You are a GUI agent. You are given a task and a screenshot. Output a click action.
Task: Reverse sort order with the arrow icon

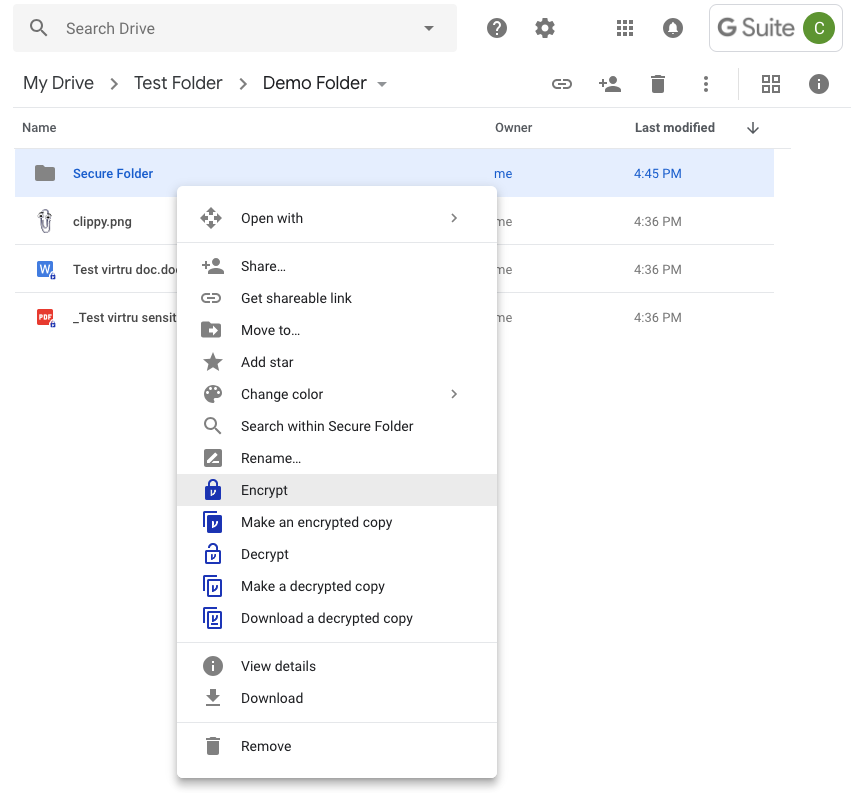point(752,128)
